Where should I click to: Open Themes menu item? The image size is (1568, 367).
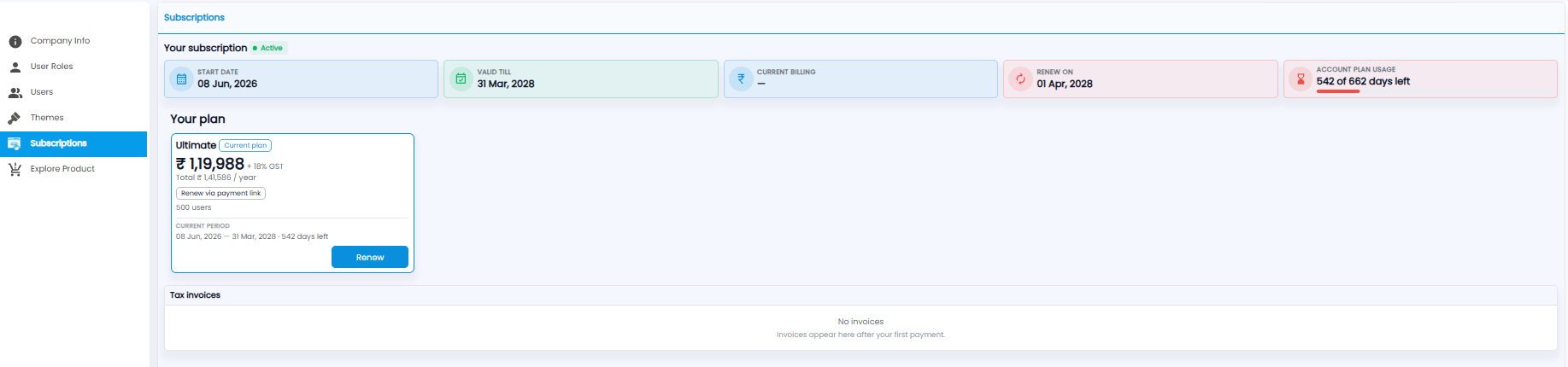click(73, 118)
